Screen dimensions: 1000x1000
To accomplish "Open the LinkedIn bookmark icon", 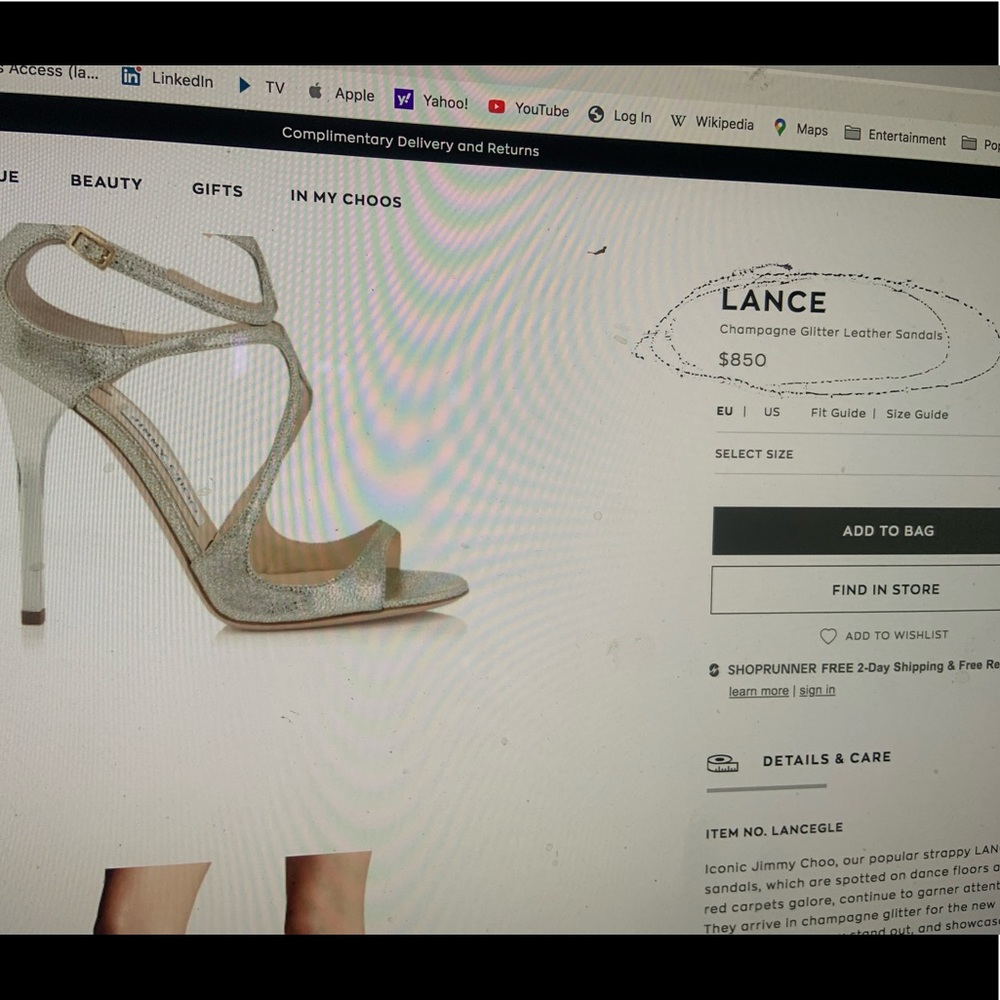I will (x=131, y=76).
